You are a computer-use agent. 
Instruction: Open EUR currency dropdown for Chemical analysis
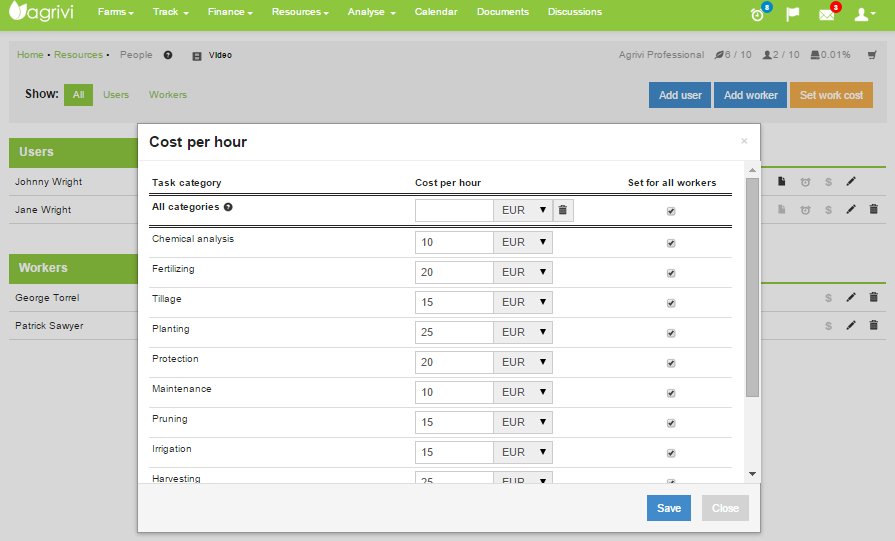tap(523, 242)
